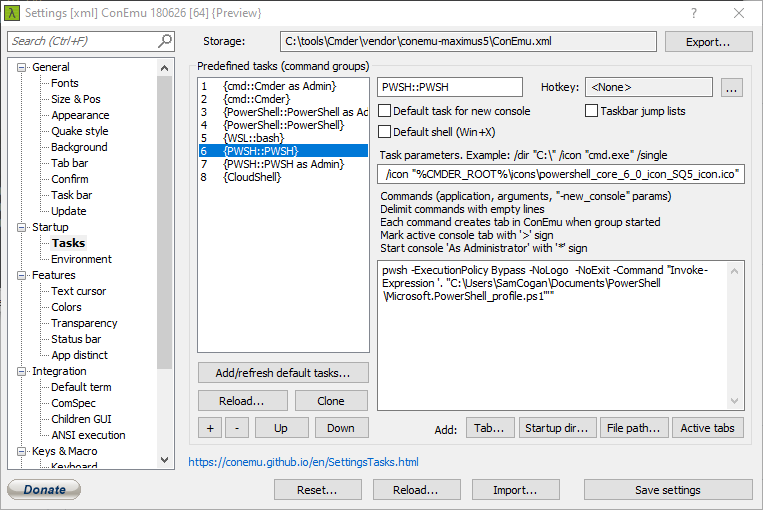
Task: Open ComSpec settings page
Action: pyautogui.click(x=73, y=403)
